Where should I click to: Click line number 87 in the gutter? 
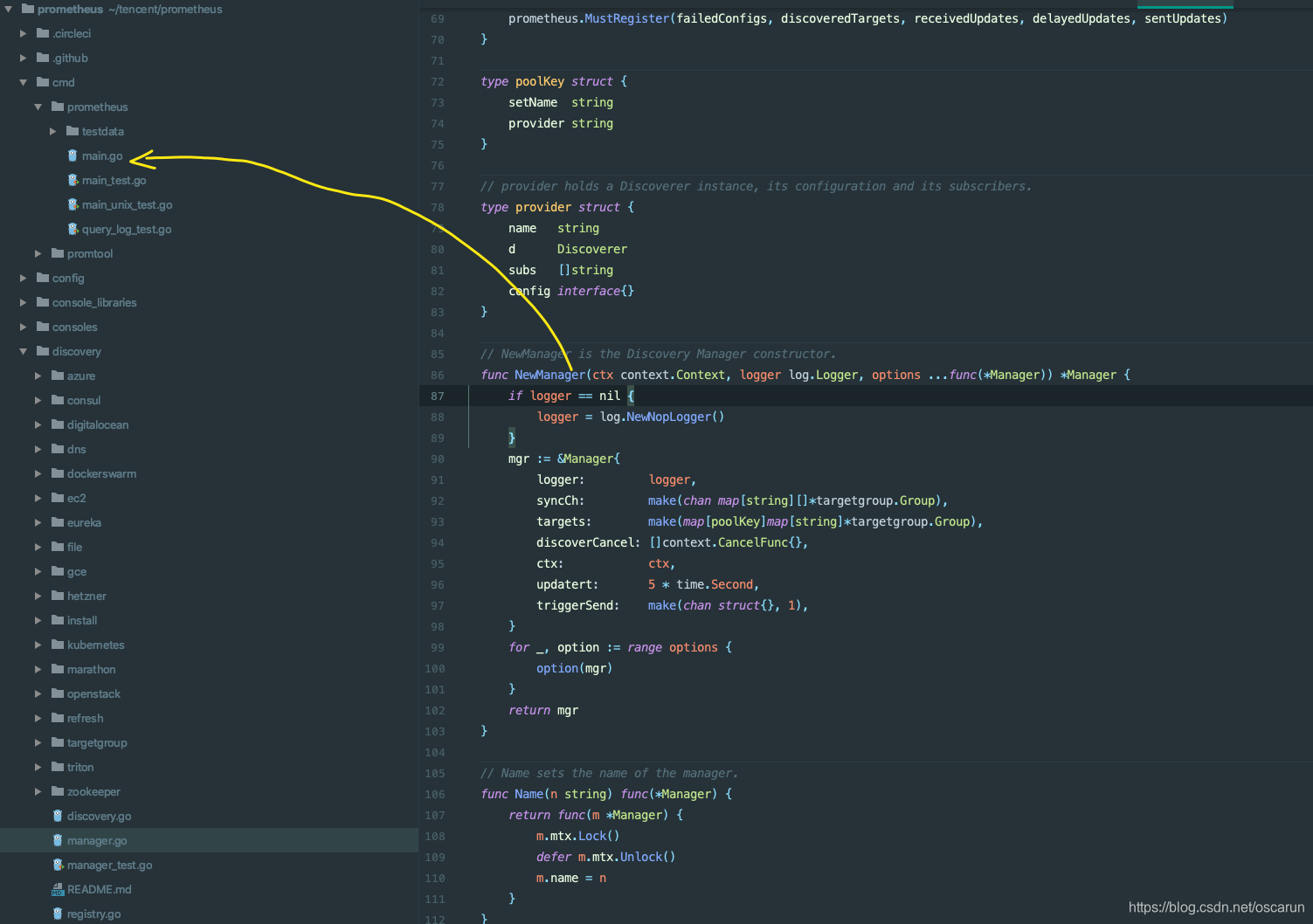(437, 396)
